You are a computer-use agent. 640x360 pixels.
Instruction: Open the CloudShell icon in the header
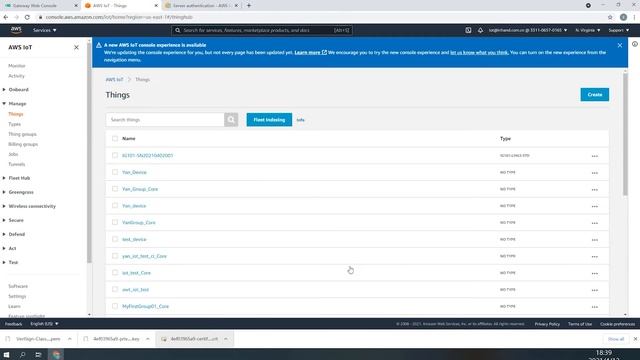tap(468, 30)
